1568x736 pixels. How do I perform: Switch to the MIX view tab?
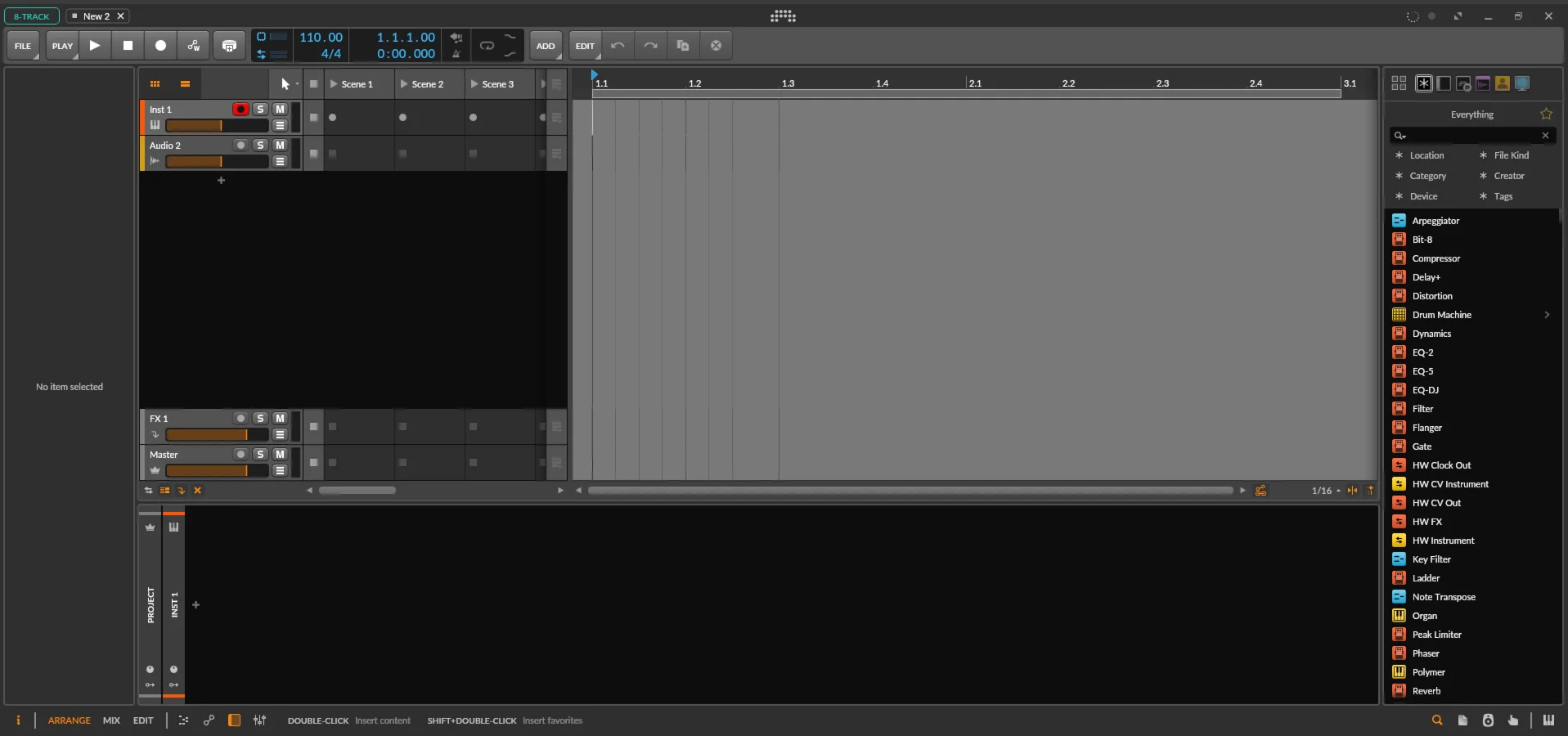pyautogui.click(x=111, y=720)
